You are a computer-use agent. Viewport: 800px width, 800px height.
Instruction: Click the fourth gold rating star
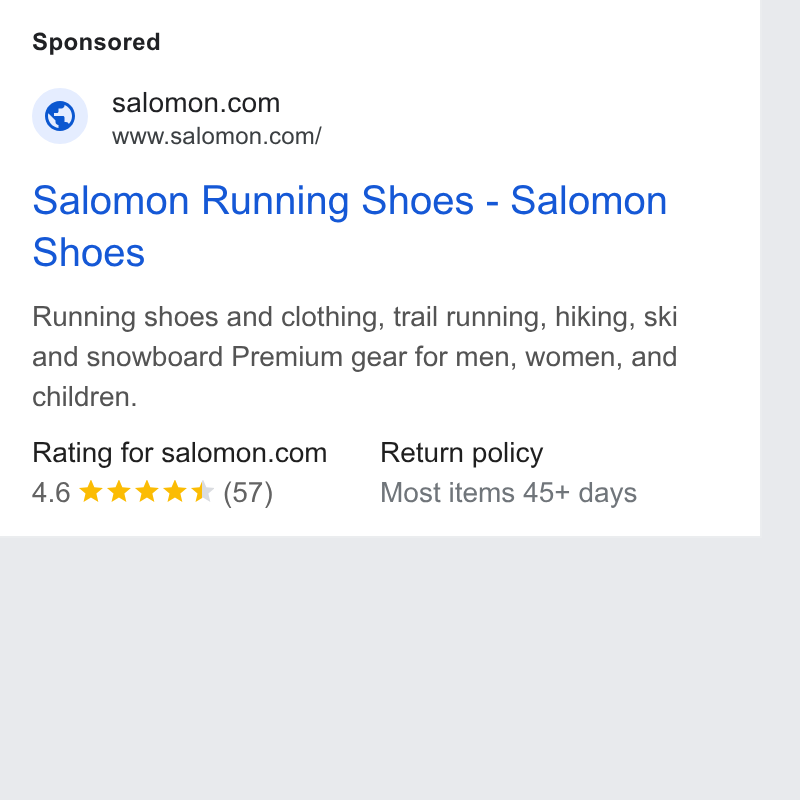tap(175, 491)
